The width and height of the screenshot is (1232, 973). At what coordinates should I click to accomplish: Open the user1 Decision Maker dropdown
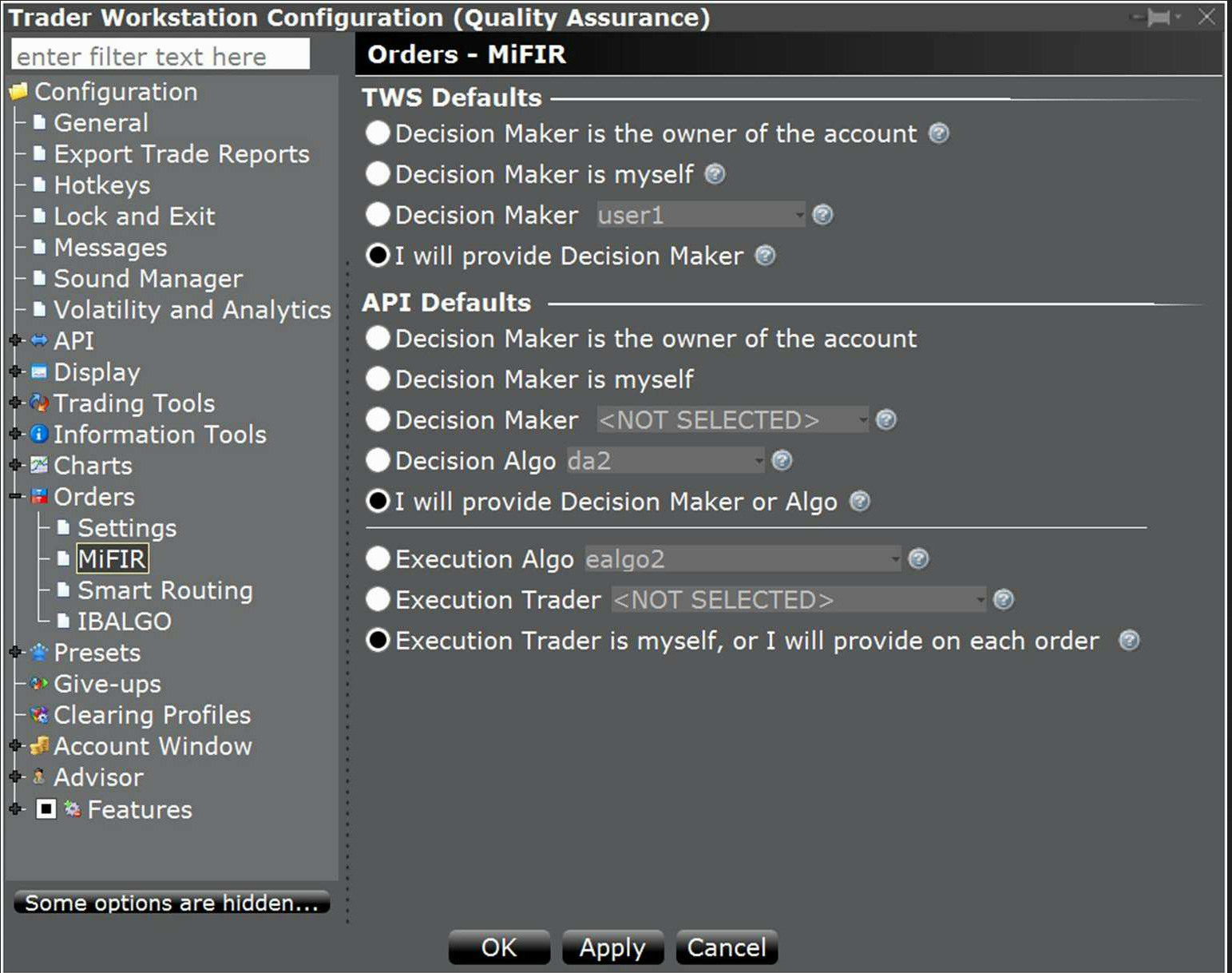click(x=701, y=215)
